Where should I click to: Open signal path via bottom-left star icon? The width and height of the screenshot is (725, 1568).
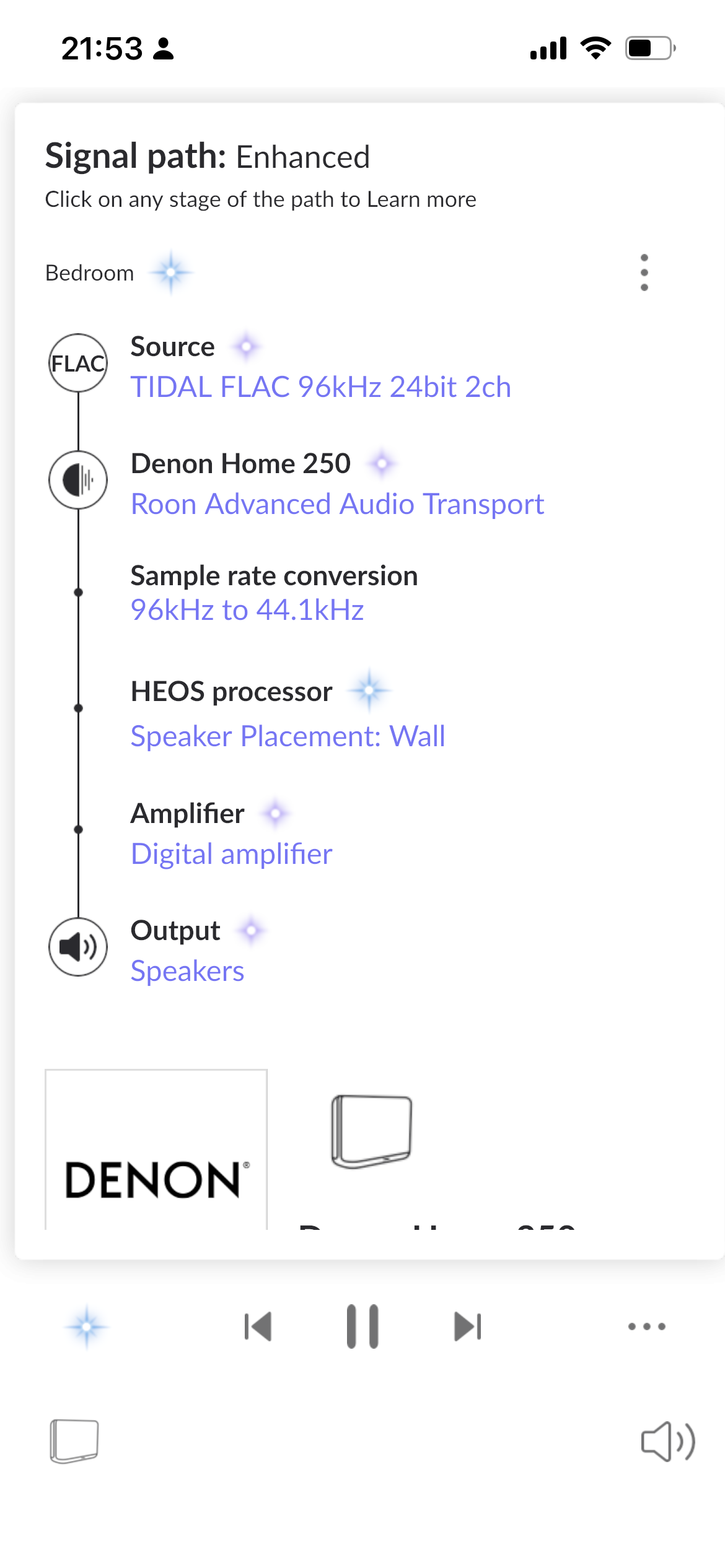tap(87, 1326)
